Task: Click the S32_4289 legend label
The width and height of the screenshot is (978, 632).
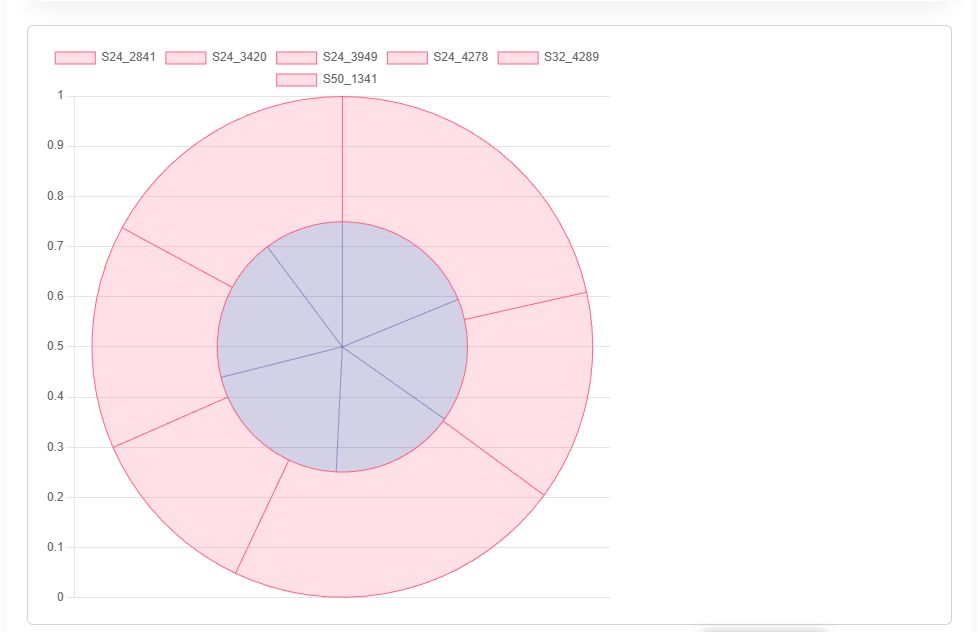Action: click(x=571, y=57)
